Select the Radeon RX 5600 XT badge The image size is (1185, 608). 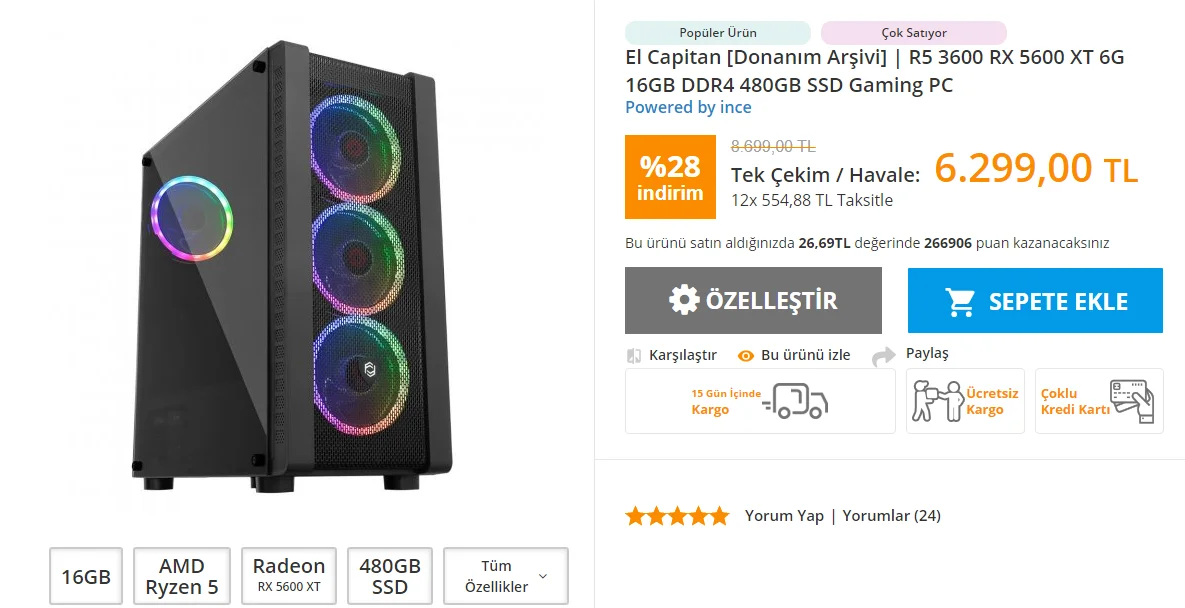pos(289,577)
